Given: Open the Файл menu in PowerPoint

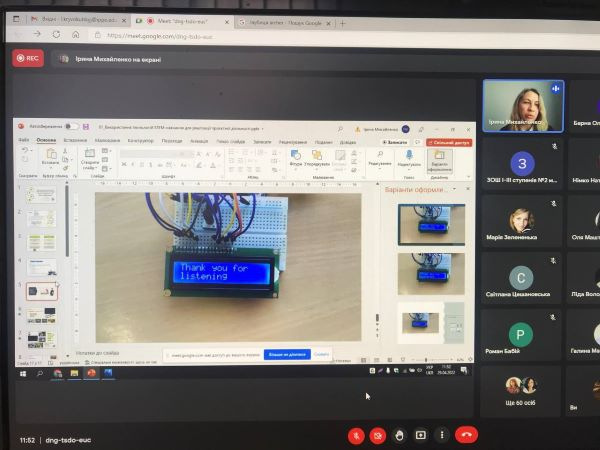Looking at the screenshot, I should (x=24, y=140).
